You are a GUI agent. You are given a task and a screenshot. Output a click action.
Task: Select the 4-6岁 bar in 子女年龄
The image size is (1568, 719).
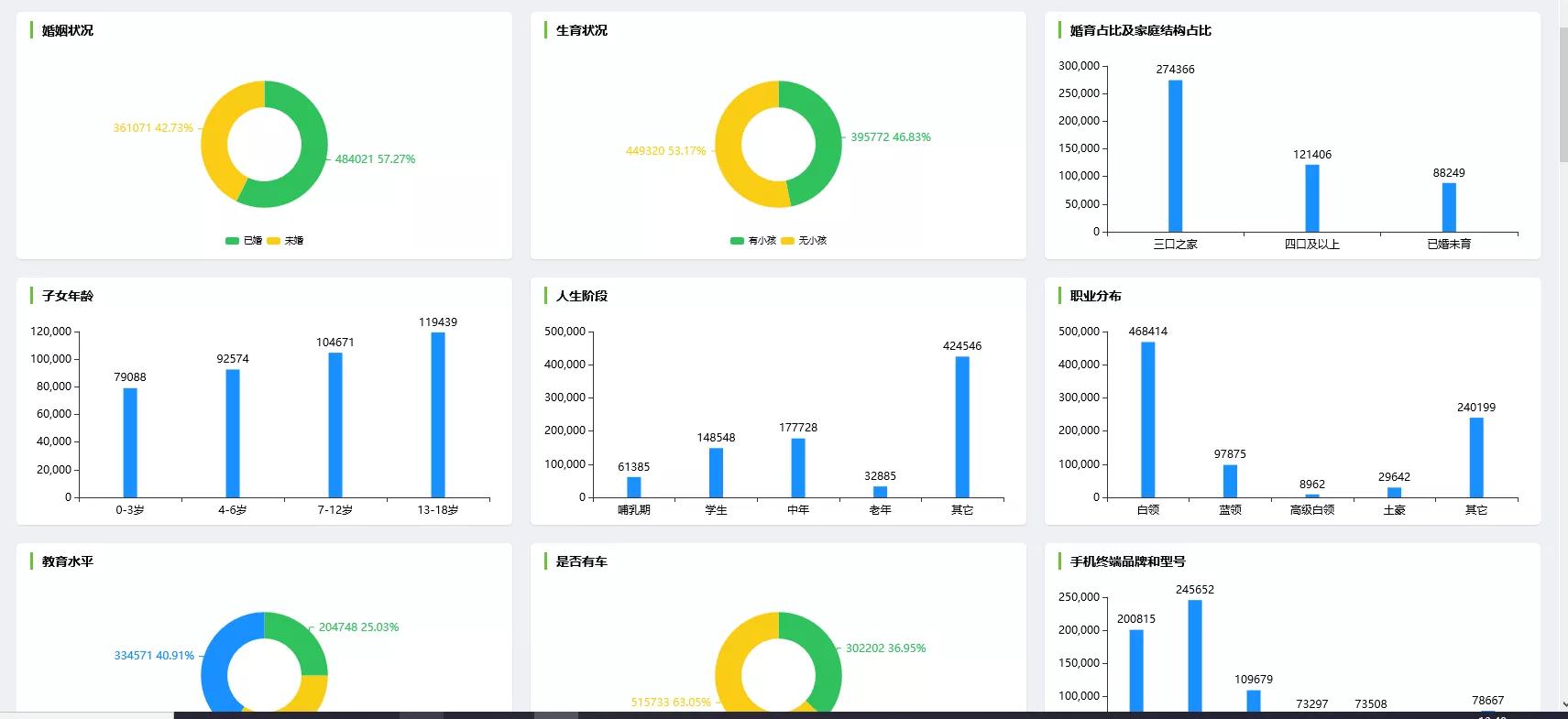(x=233, y=433)
